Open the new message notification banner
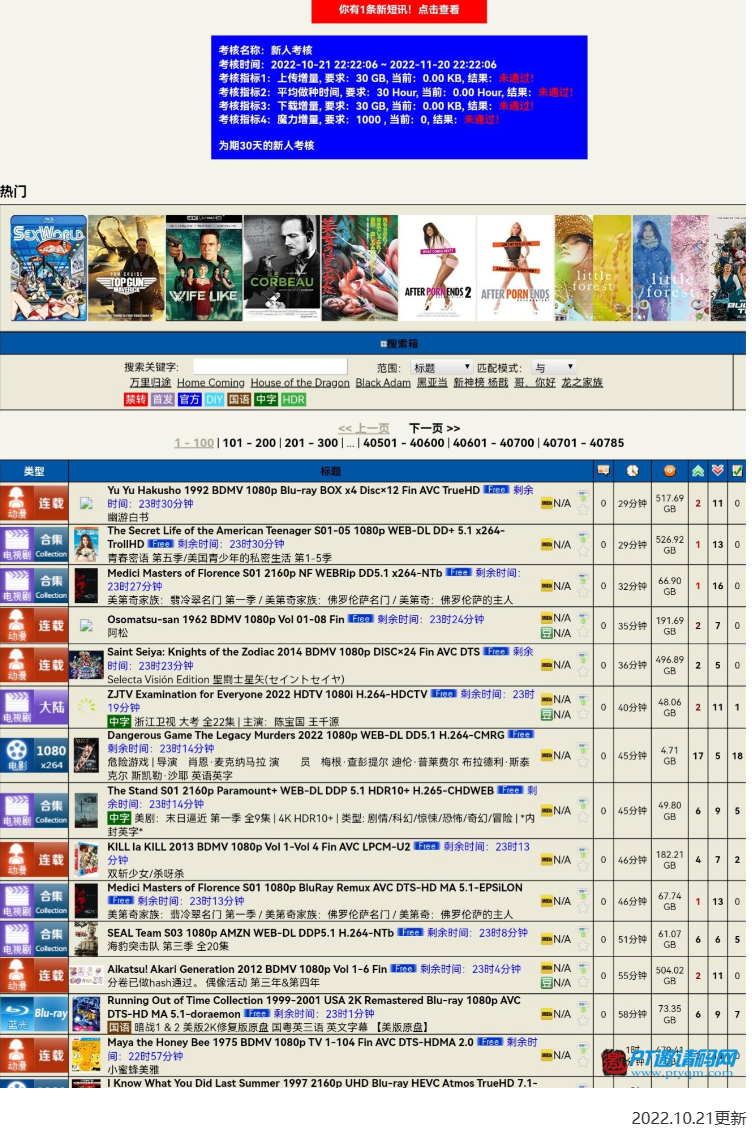This screenshot has width=752, height=1131. pyautogui.click(x=399, y=10)
